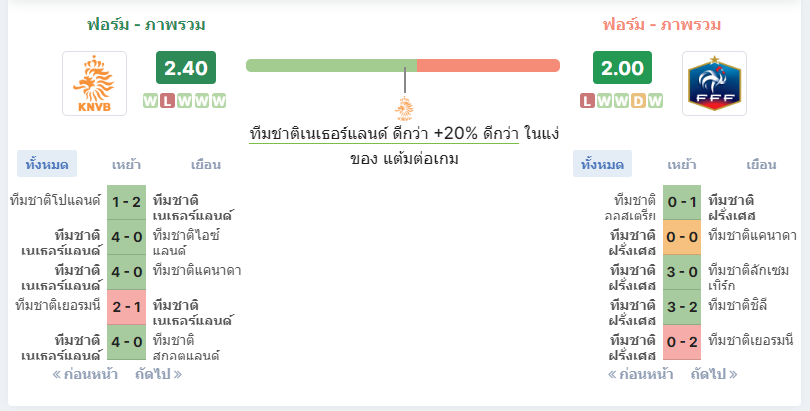
Task: Go to ถัดไป page of France matches
Action: [x=714, y=374]
